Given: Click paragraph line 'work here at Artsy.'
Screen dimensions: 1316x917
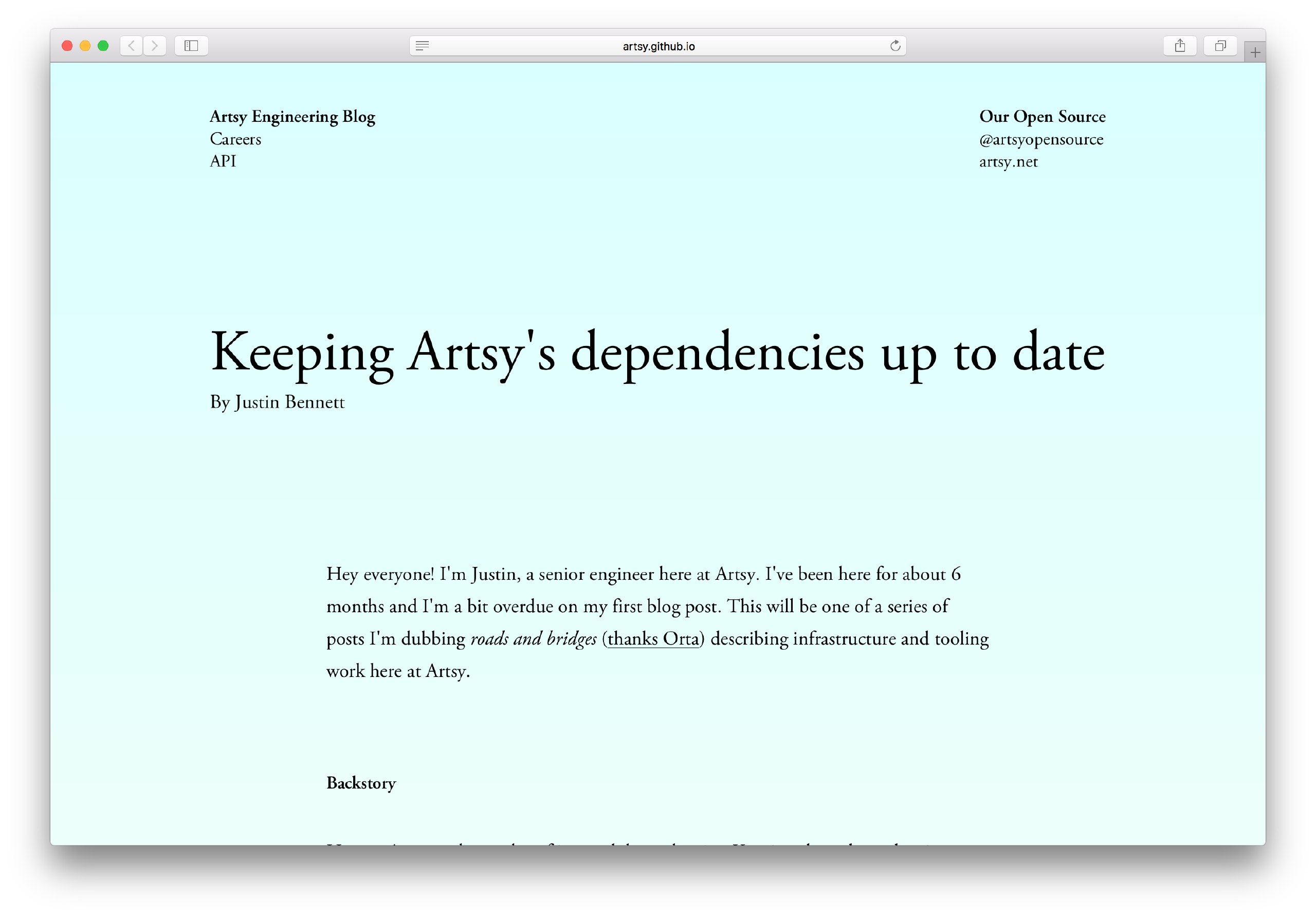Looking at the screenshot, I should tap(398, 671).
